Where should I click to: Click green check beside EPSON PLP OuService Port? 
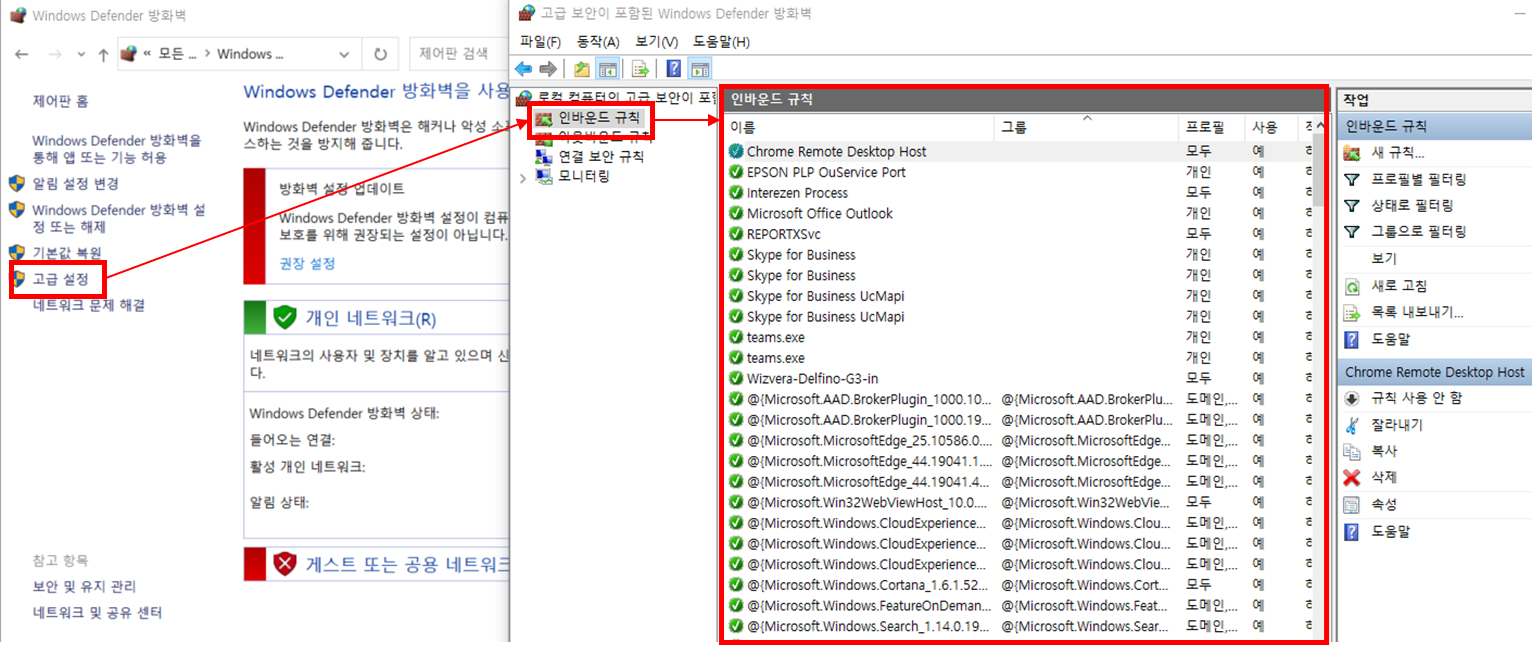[x=737, y=172]
